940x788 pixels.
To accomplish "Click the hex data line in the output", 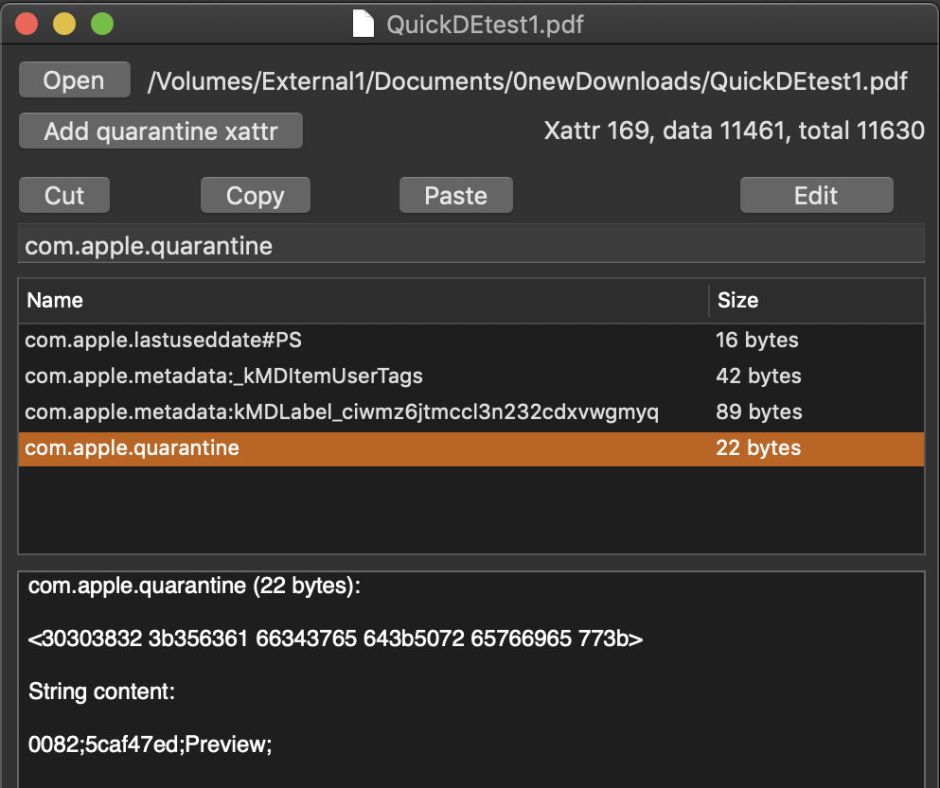I will pos(336,639).
